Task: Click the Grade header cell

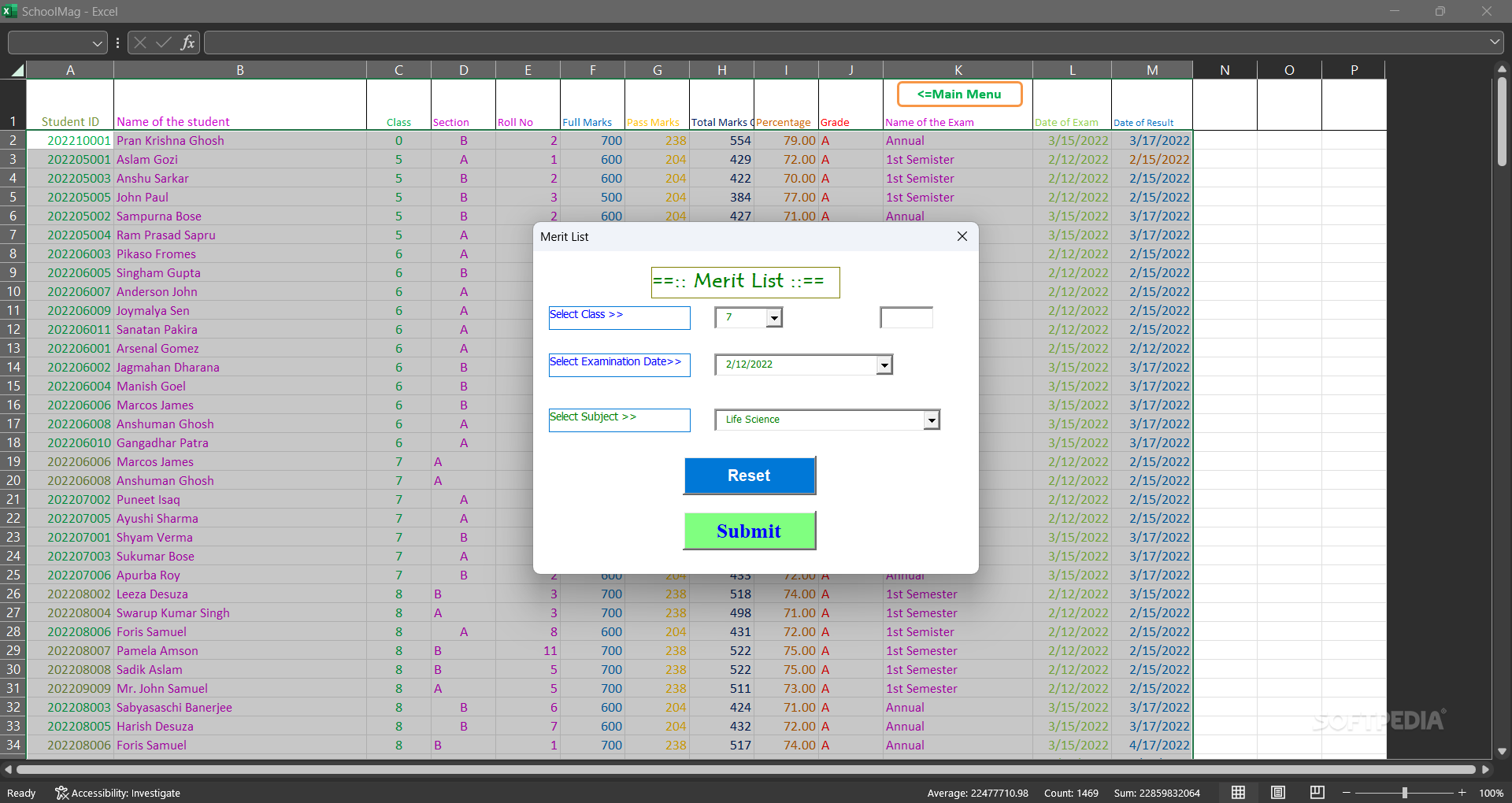Action: click(850, 105)
